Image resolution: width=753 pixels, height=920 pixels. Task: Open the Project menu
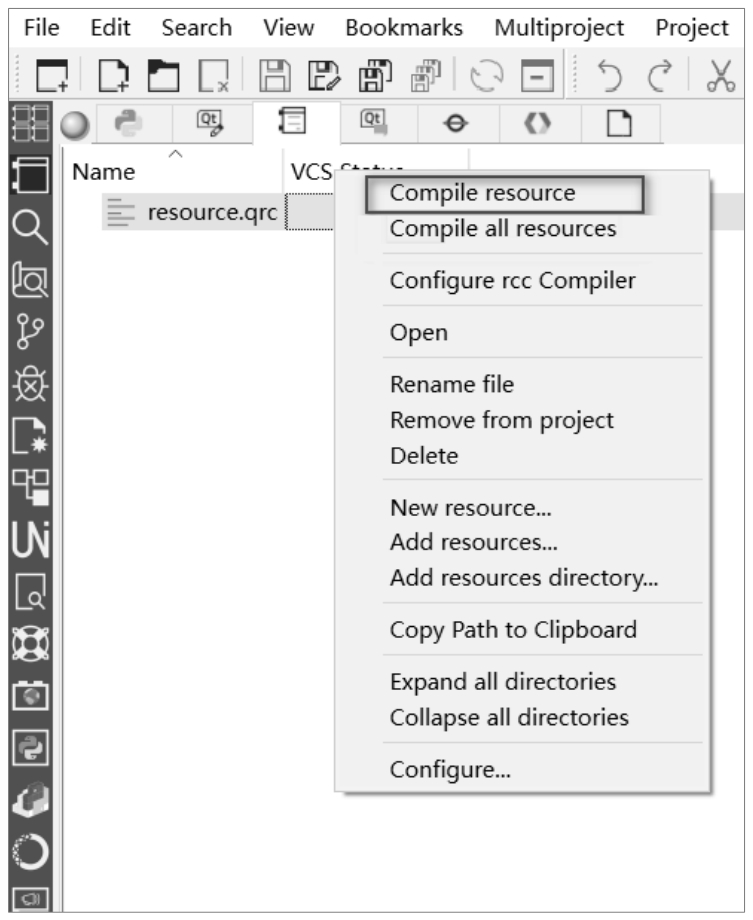pos(691,28)
